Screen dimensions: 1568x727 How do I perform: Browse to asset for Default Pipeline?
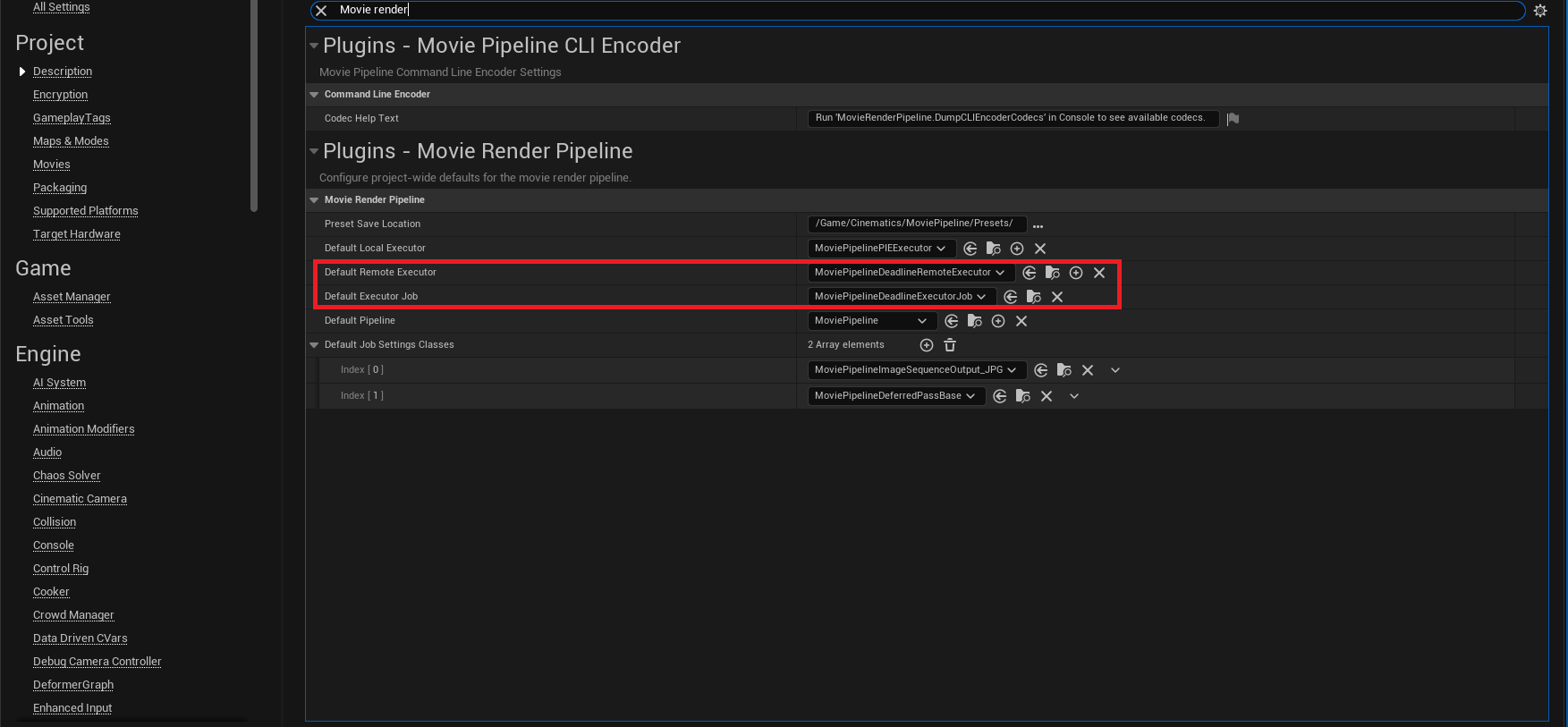(x=975, y=321)
